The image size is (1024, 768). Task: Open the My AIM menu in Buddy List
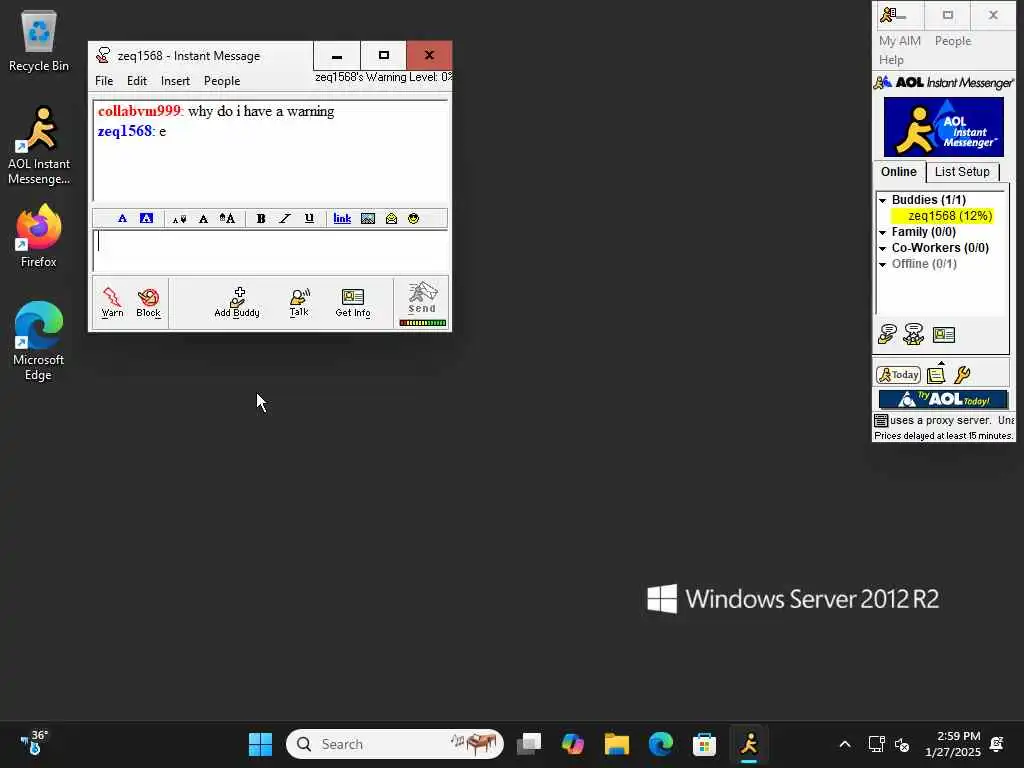900,40
